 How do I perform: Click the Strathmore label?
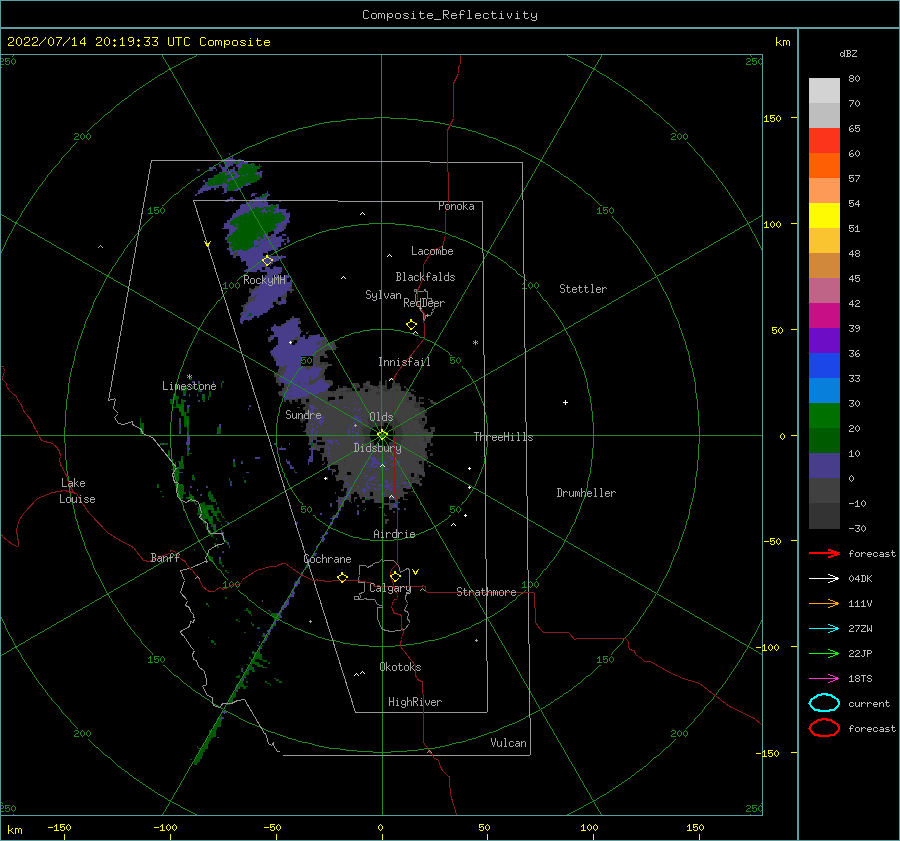(x=486, y=592)
